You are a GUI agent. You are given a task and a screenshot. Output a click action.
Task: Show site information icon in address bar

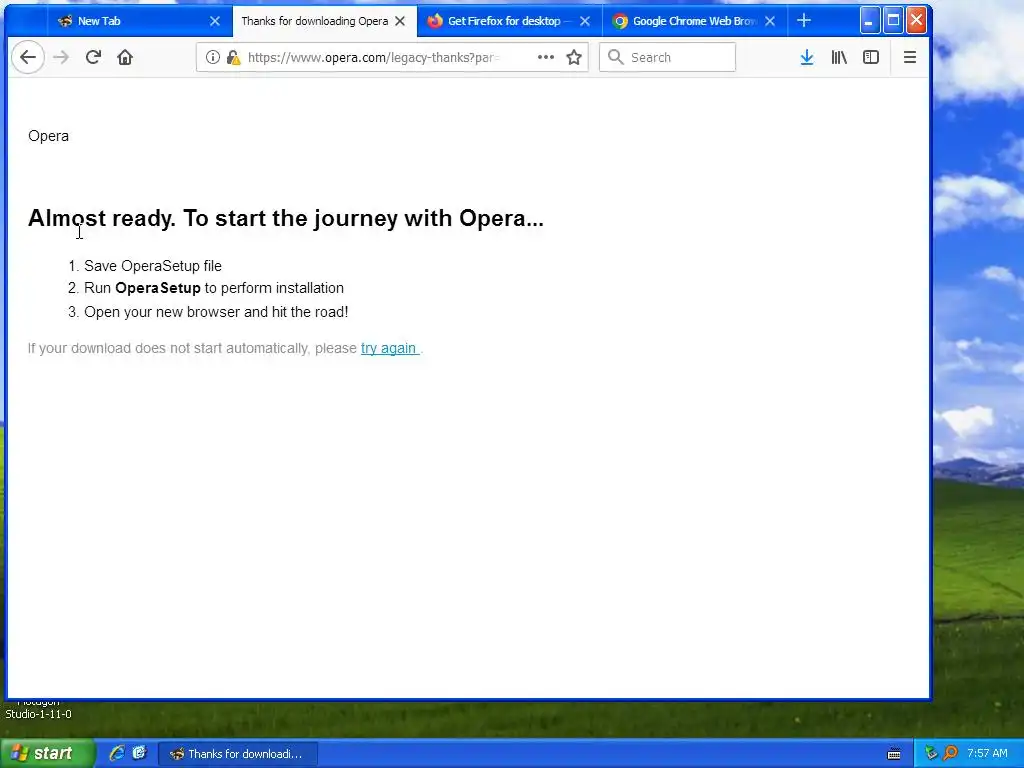point(213,57)
